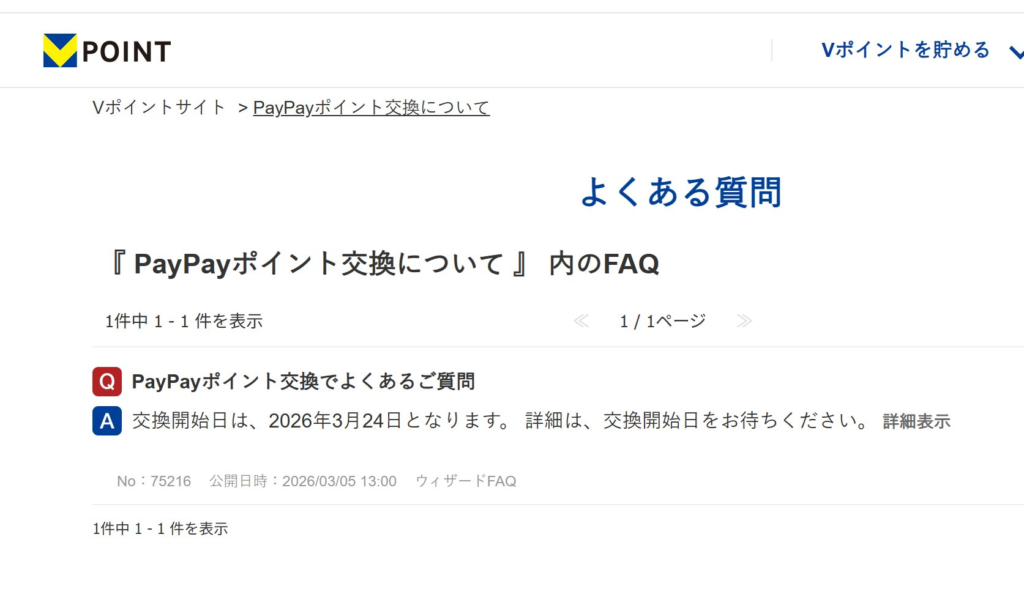
Task: Open the Vポイントを貯める menu
Action: (x=905, y=50)
